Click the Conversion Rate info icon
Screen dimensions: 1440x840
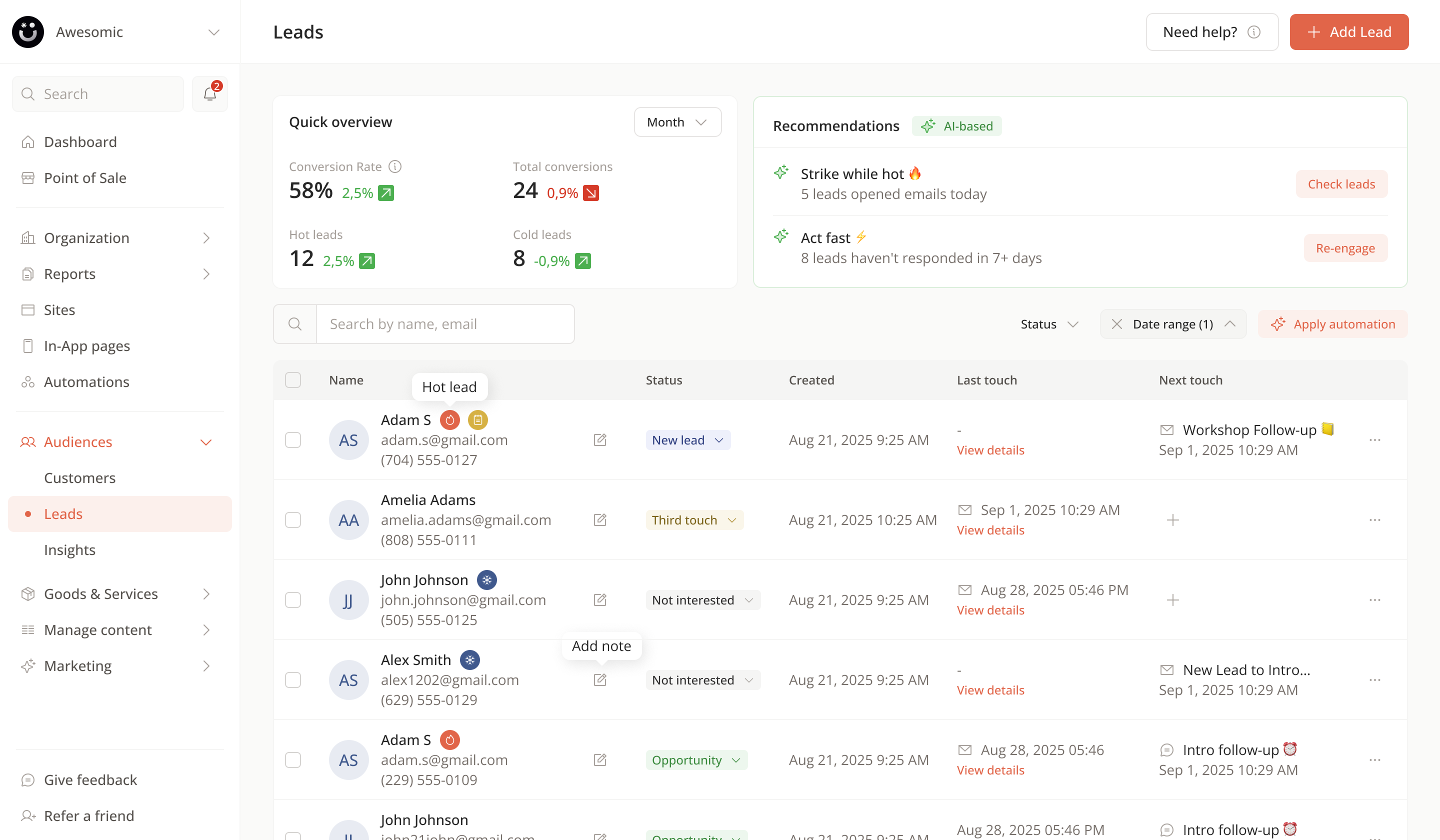[x=395, y=166]
